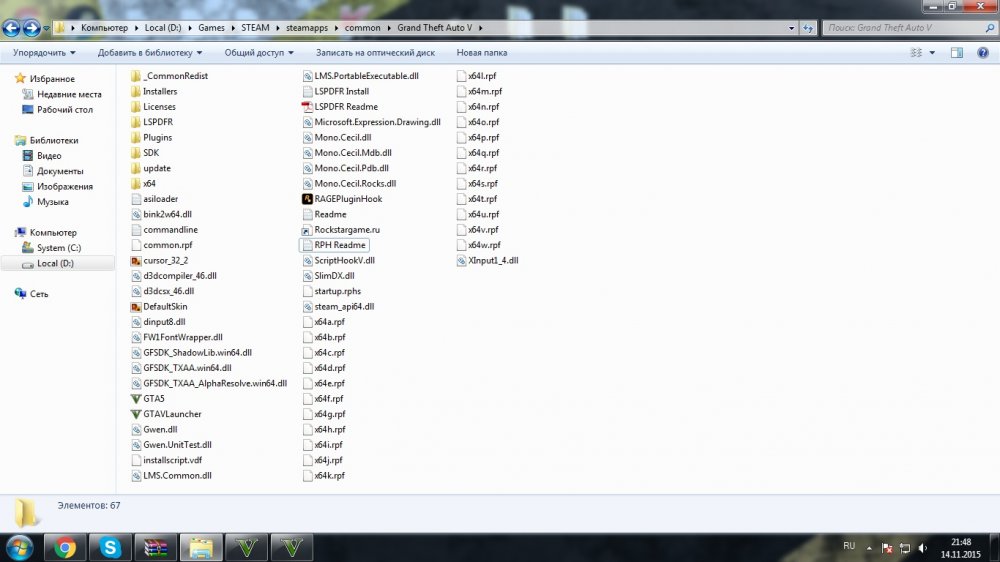Select the dinput8.dll file
This screenshot has width=1000, height=562.
[158, 322]
